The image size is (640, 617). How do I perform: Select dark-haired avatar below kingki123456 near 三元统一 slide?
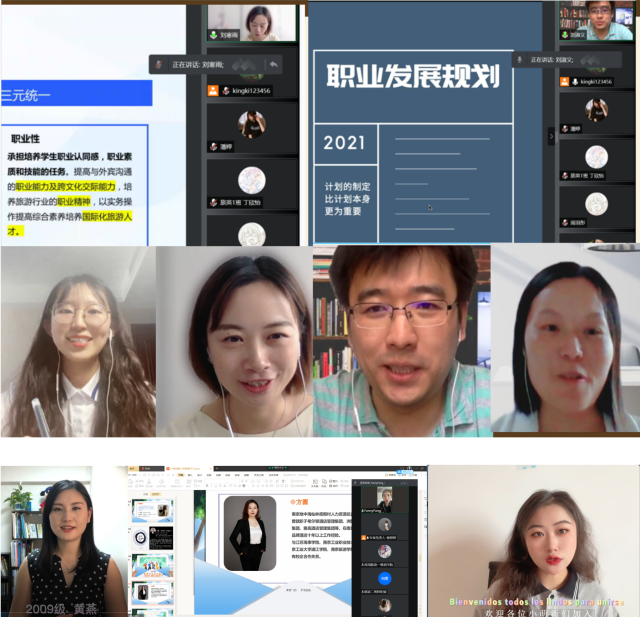click(252, 125)
